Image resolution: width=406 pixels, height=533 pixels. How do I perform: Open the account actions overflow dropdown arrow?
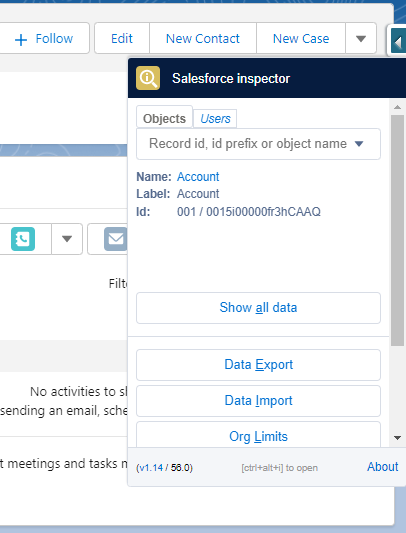pos(361,38)
